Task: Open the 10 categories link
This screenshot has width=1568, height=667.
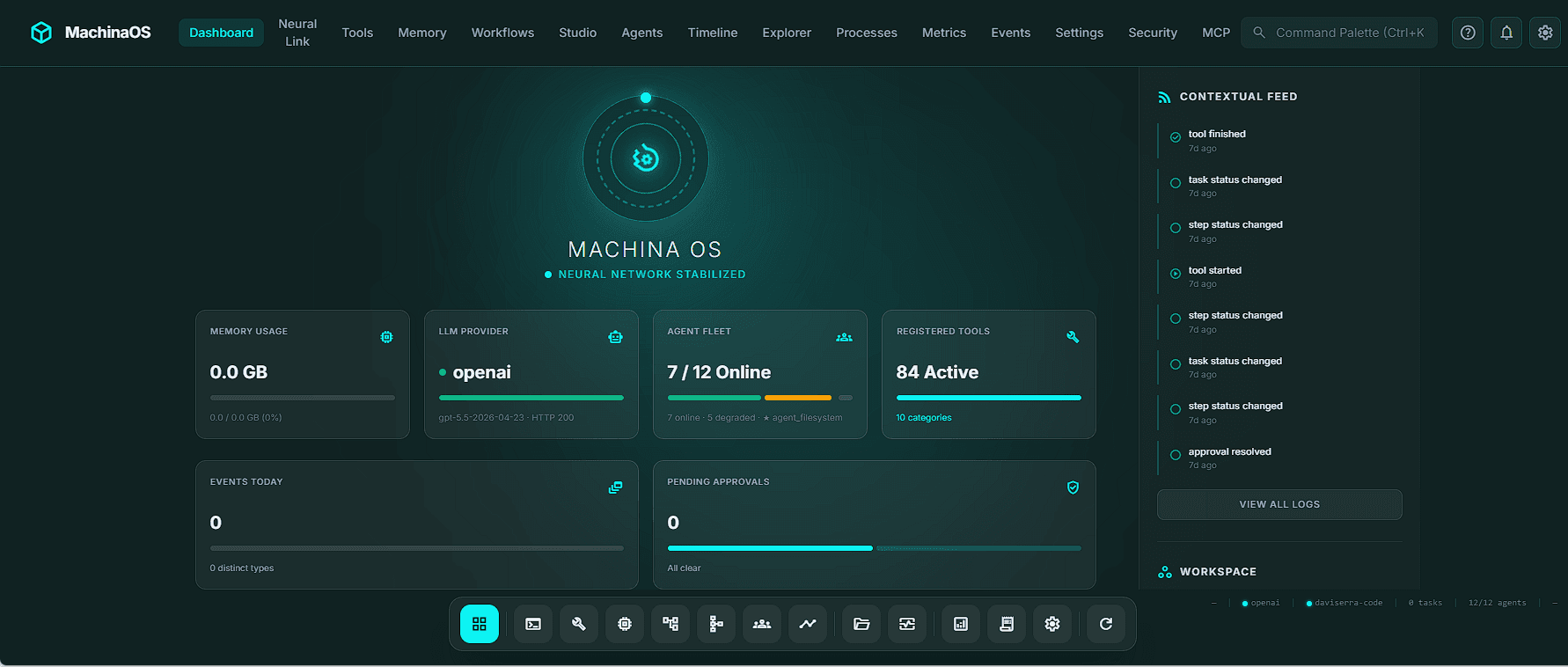Action: pos(924,418)
